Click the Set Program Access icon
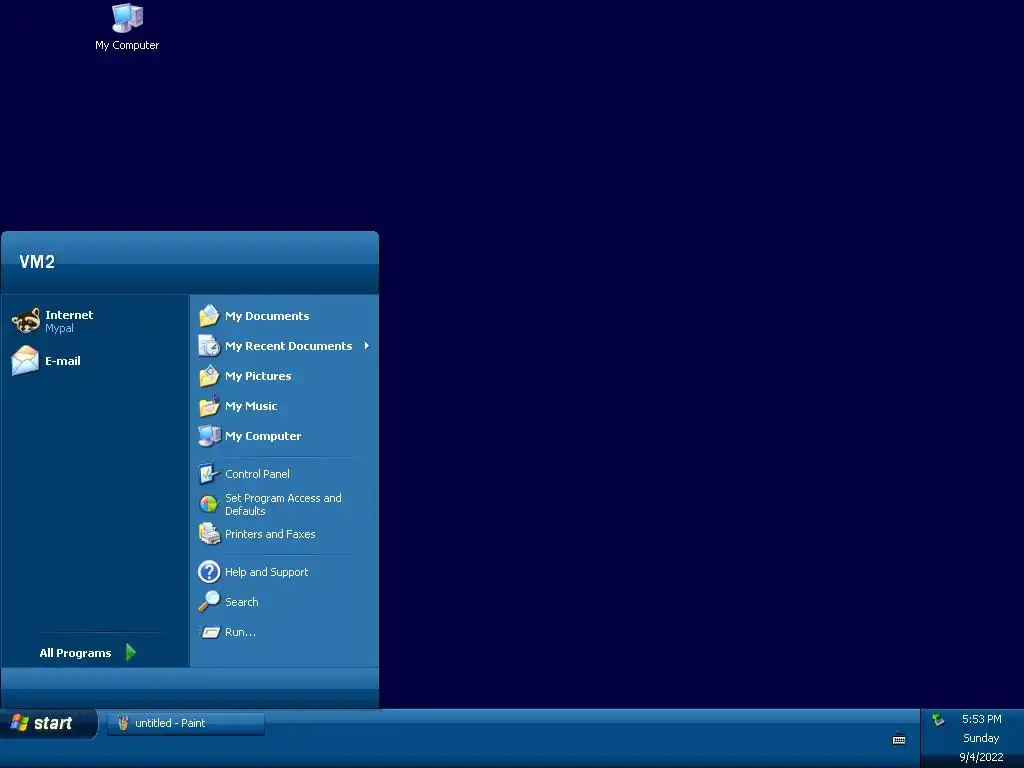The width and height of the screenshot is (1024, 768). [x=209, y=504]
